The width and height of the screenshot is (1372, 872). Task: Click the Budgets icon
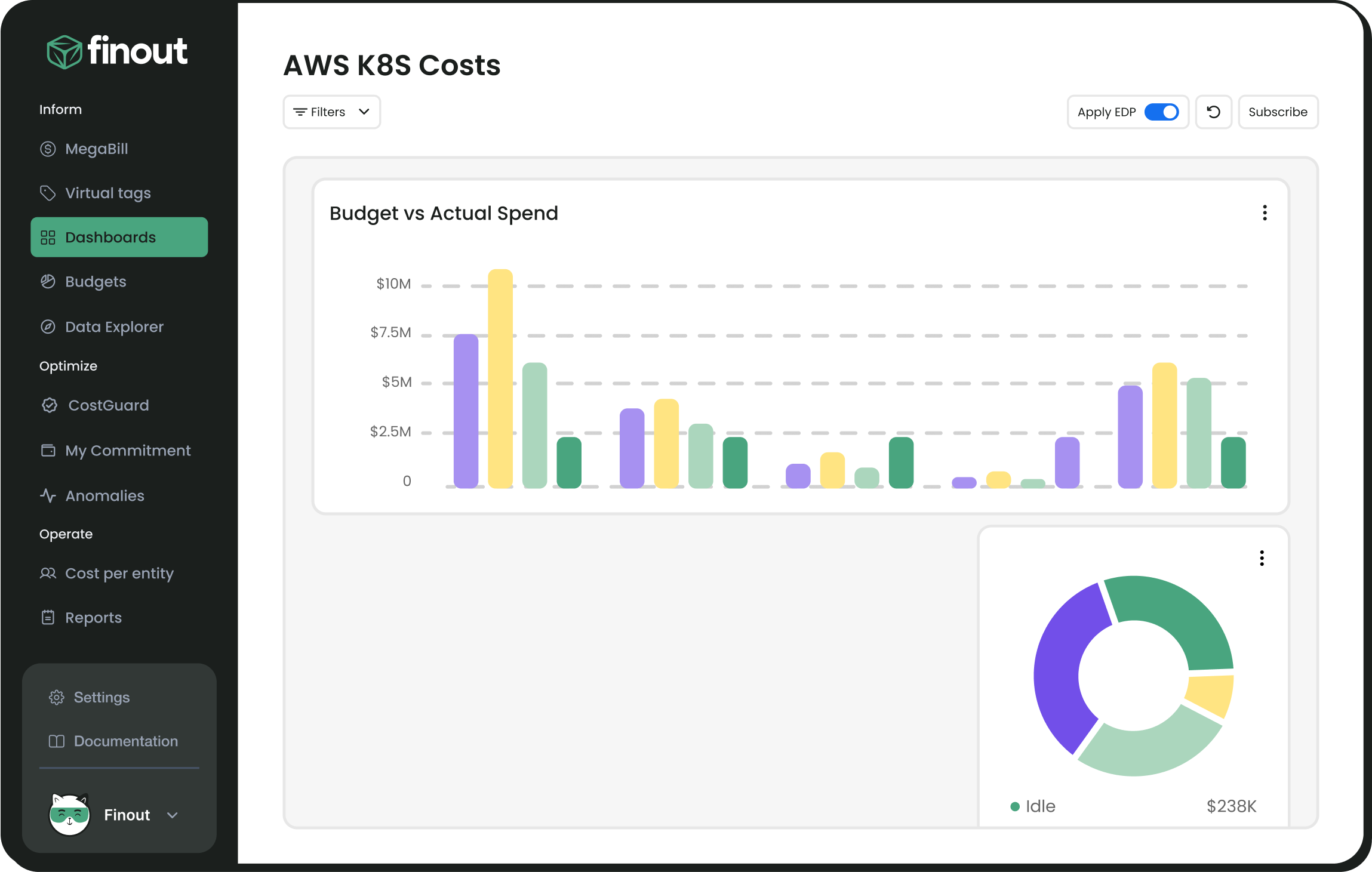[48, 281]
